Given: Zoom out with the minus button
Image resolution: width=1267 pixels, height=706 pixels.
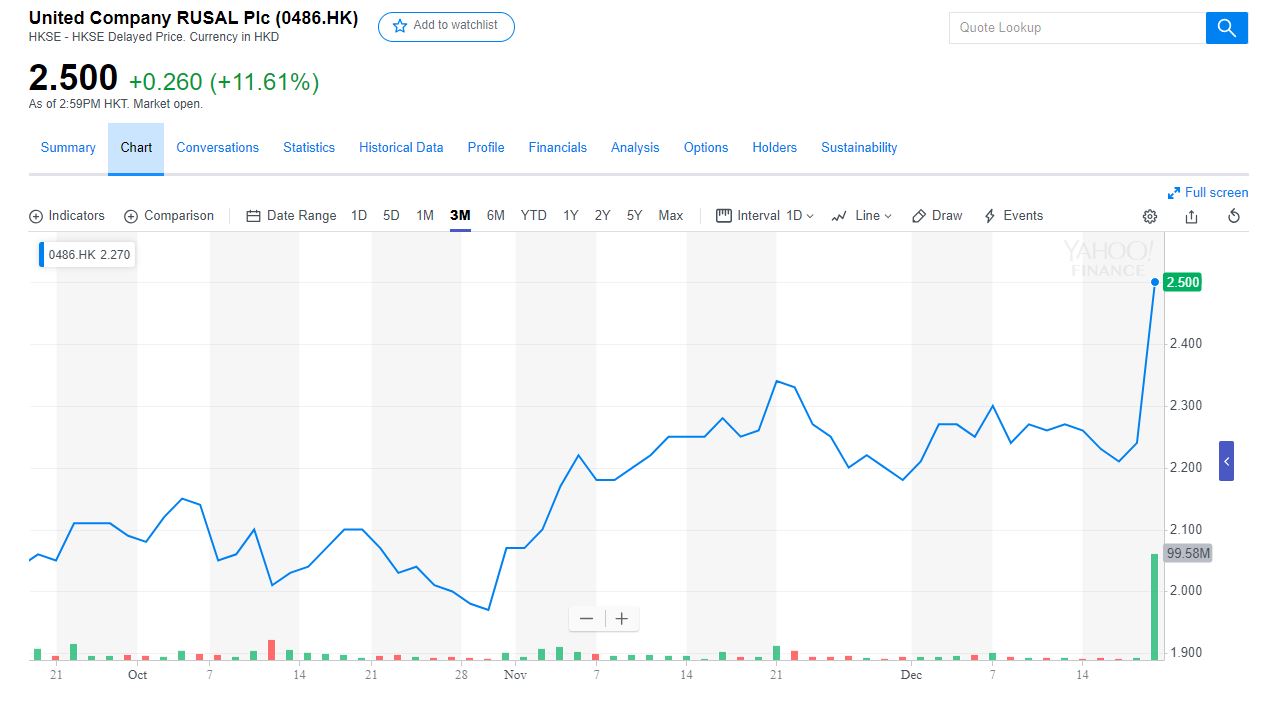Looking at the screenshot, I should [x=586, y=619].
